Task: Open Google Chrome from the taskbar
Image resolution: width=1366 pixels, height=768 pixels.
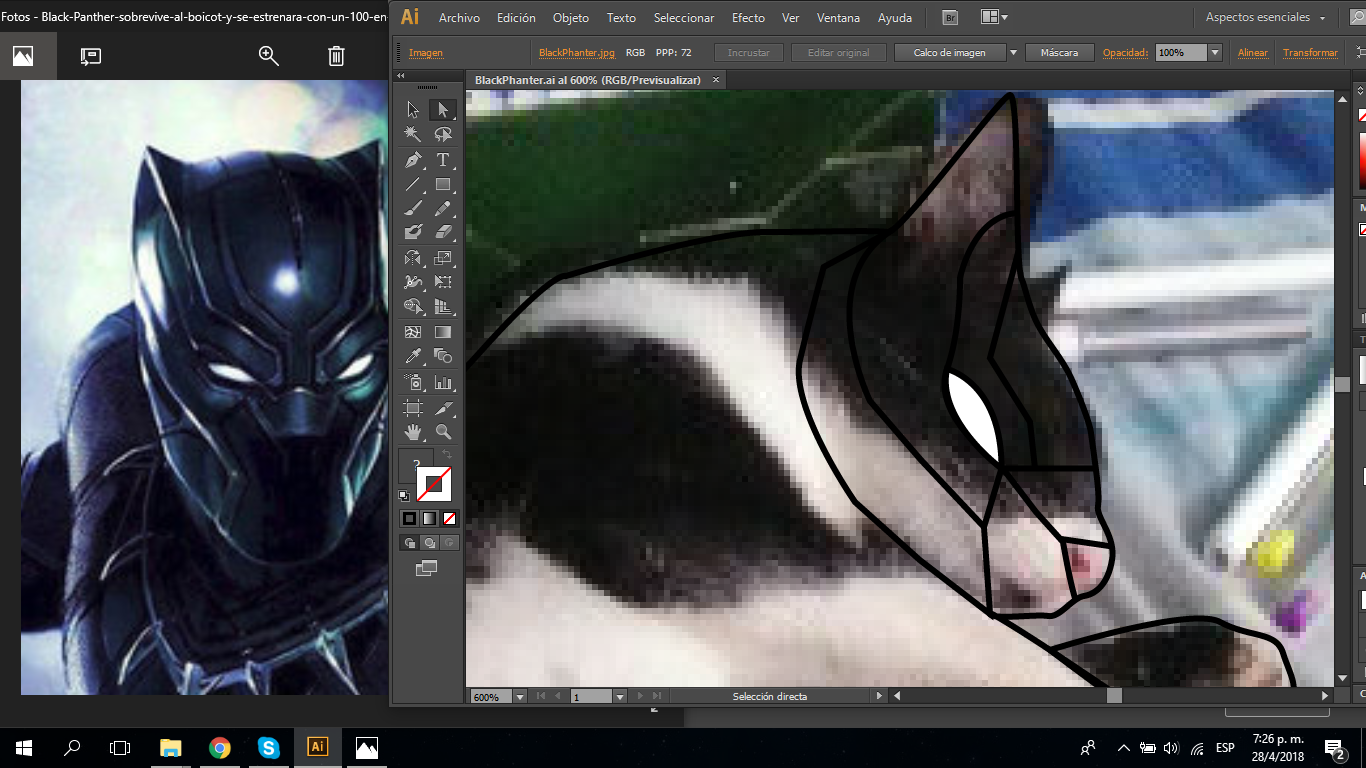Action: (220, 747)
